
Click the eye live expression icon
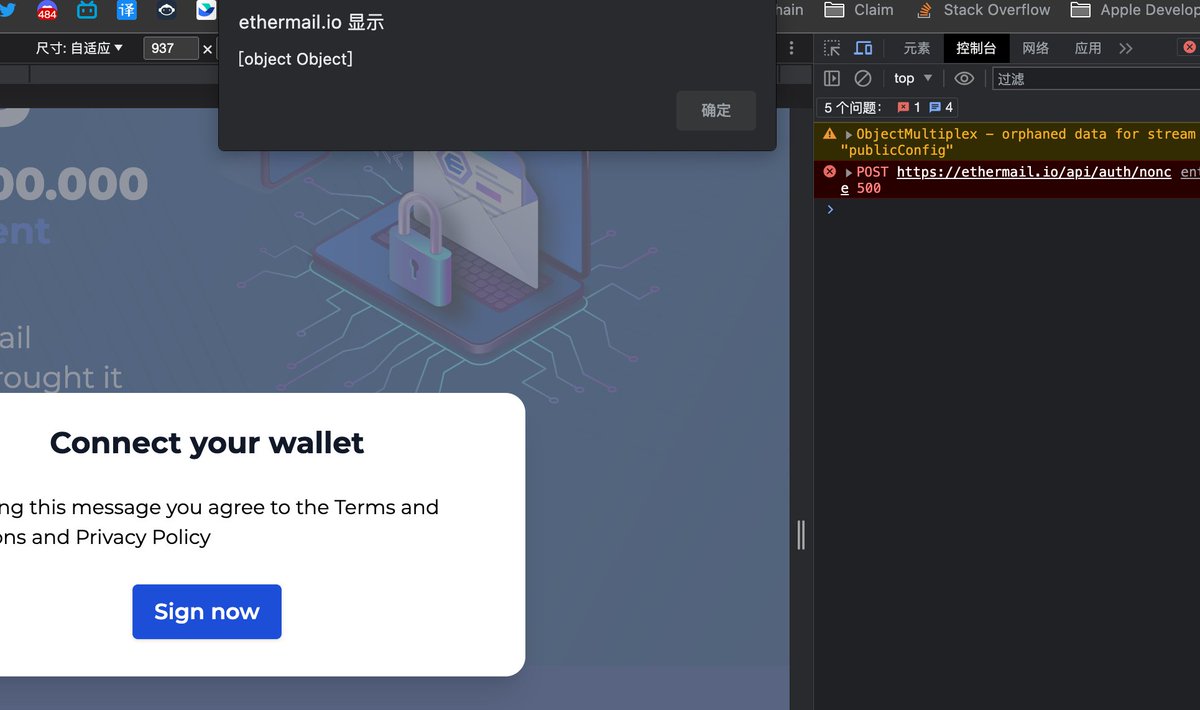tap(964, 78)
